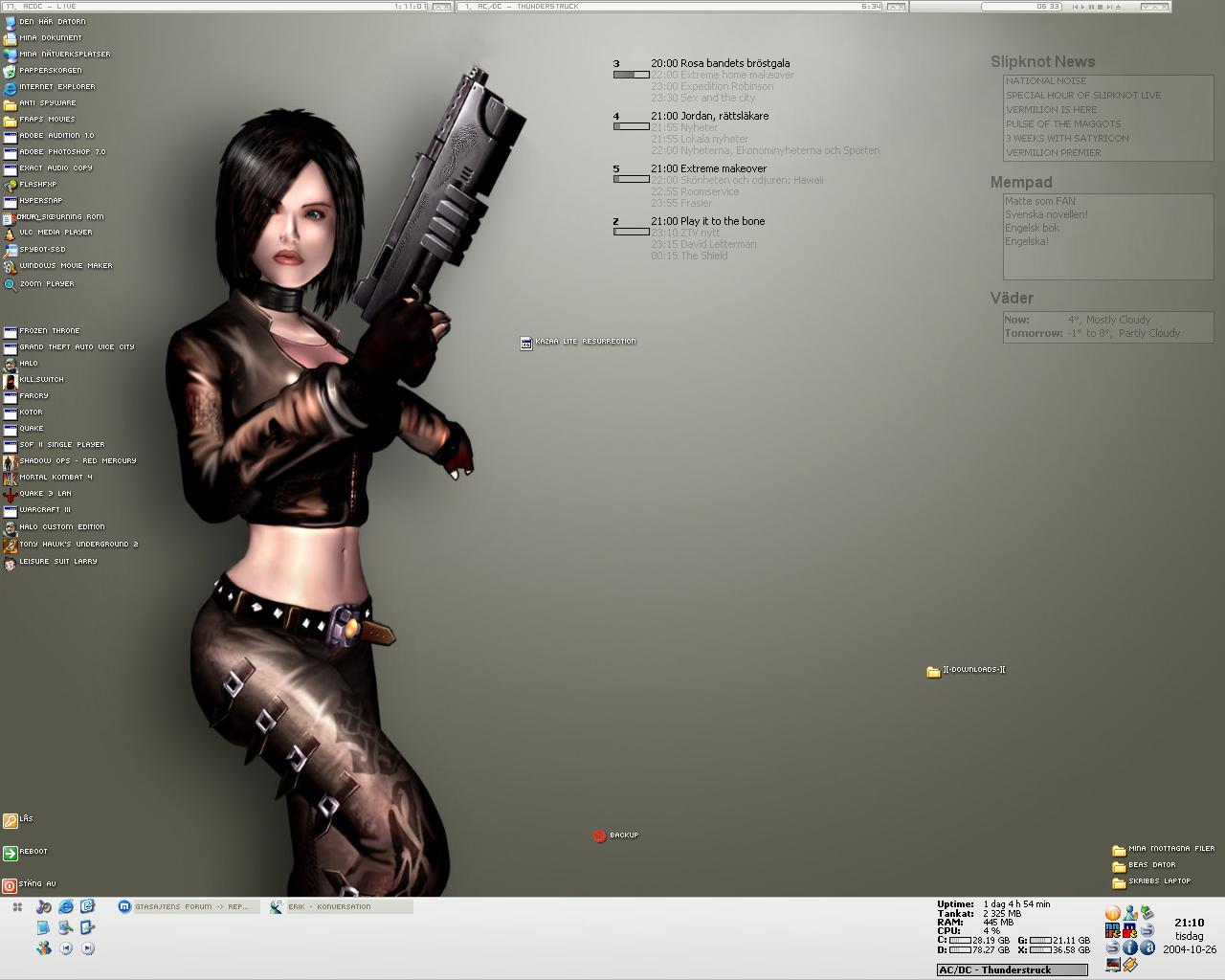The image size is (1225, 980).
Task: Skip to the previous track in the taskbar
Action: click(66, 948)
